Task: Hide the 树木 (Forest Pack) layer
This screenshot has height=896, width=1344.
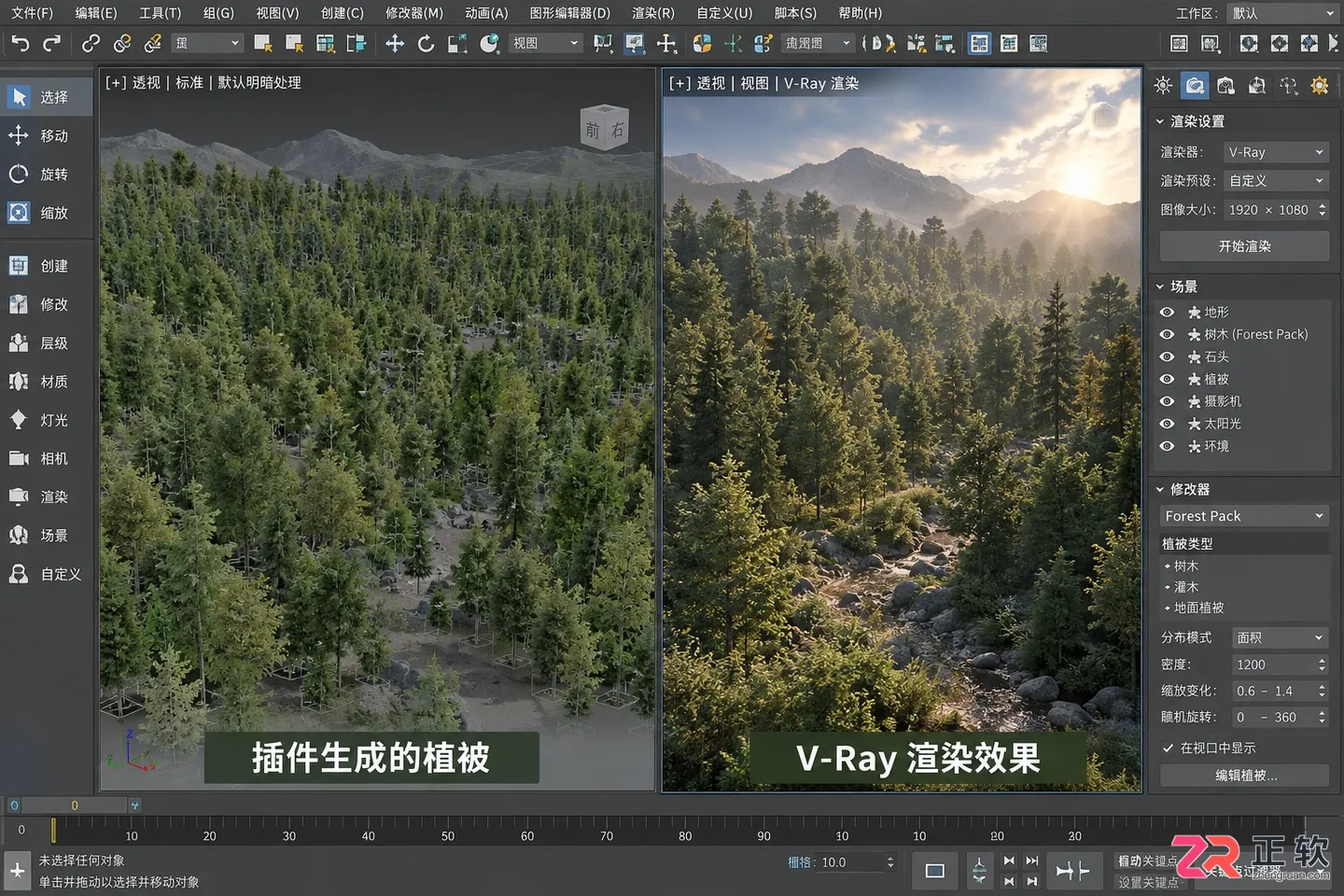Action: [x=1167, y=334]
